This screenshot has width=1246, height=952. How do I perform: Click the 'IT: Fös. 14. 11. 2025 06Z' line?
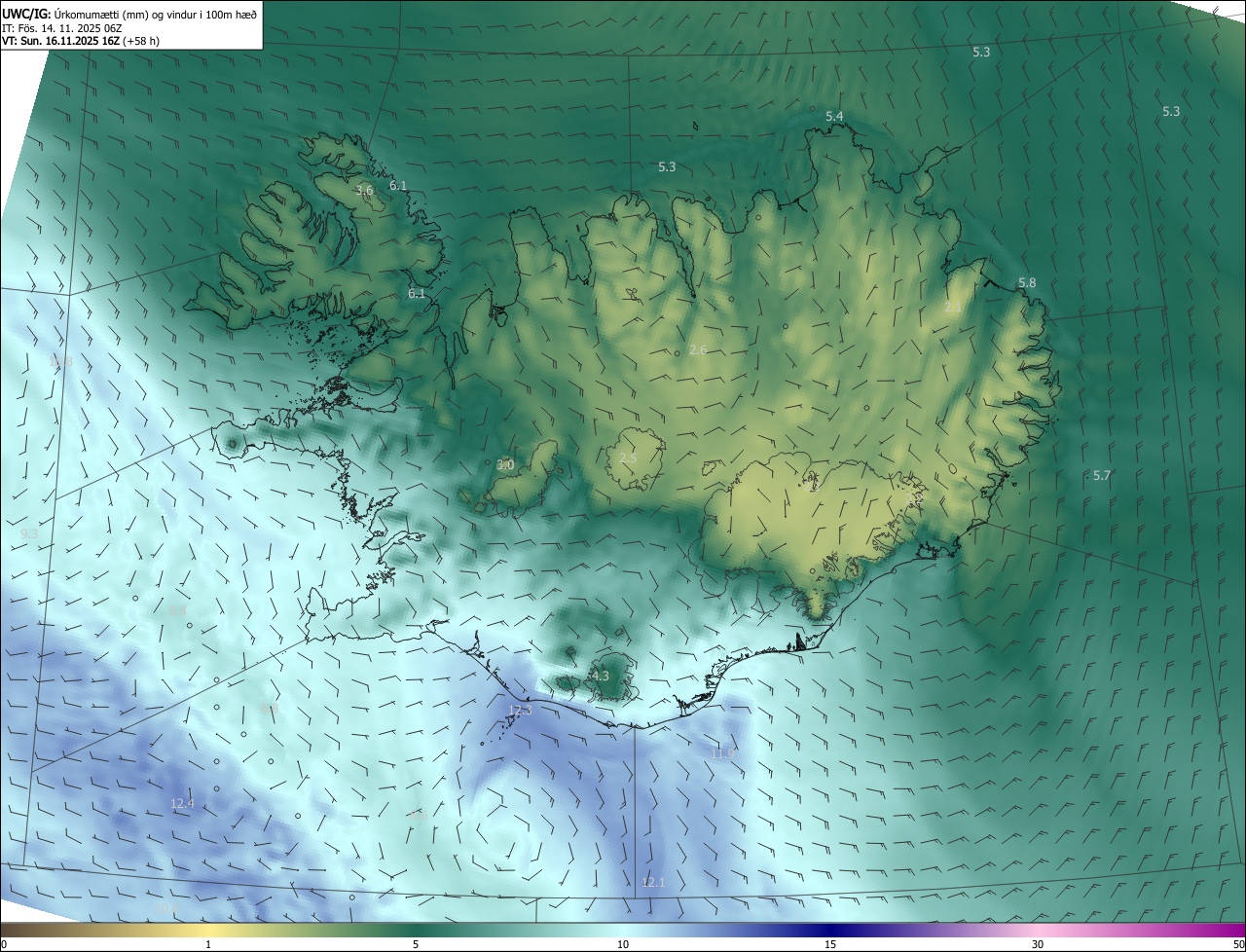(61, 28)
